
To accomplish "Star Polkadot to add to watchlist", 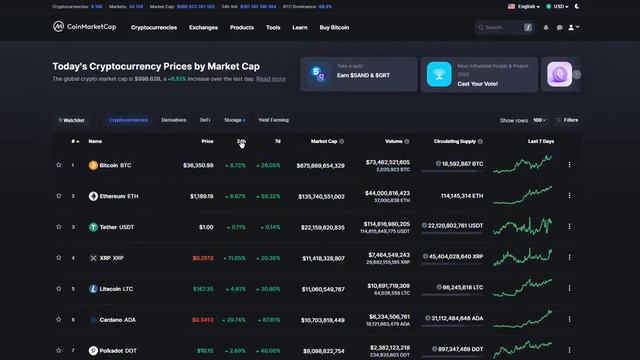I will pyautogui.click(x=59, y=350).
